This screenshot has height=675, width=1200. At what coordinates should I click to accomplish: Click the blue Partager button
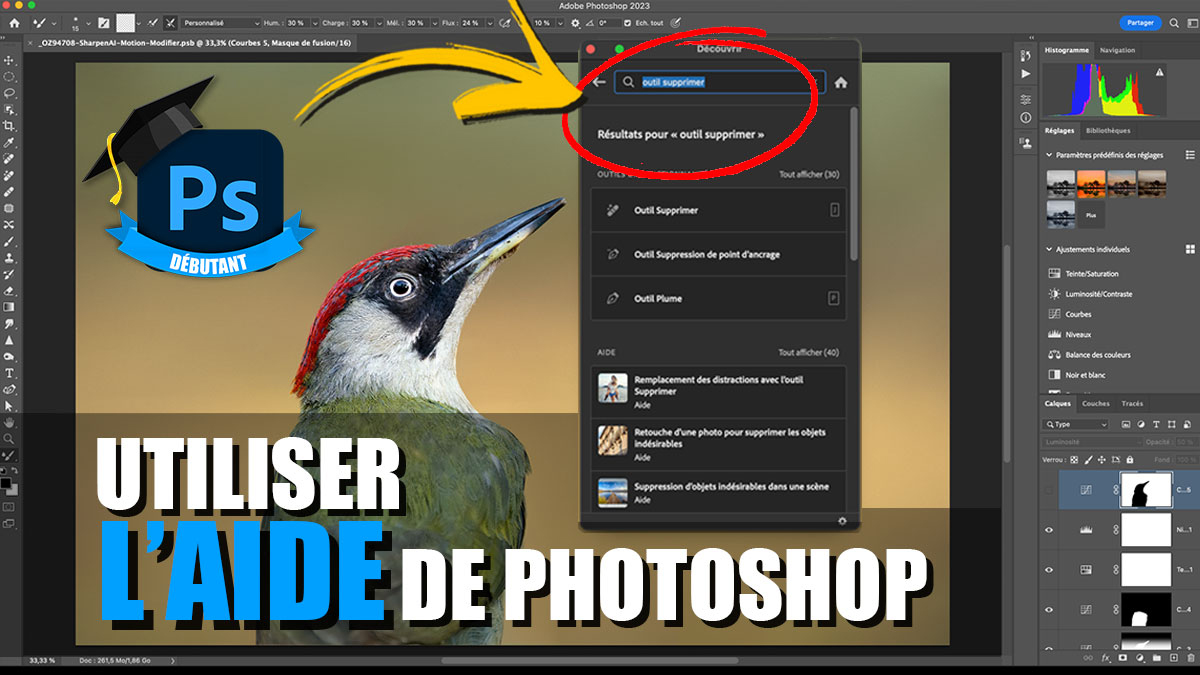pos(1140,23)
